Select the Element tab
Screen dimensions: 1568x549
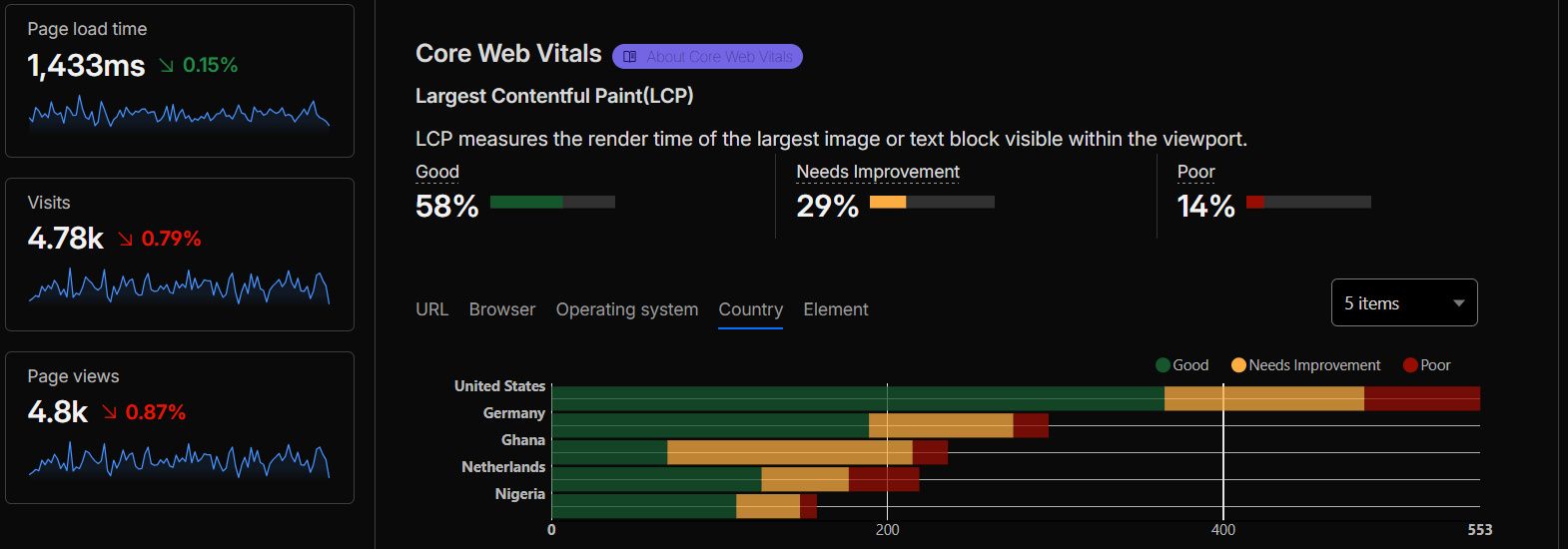[836, 309]
